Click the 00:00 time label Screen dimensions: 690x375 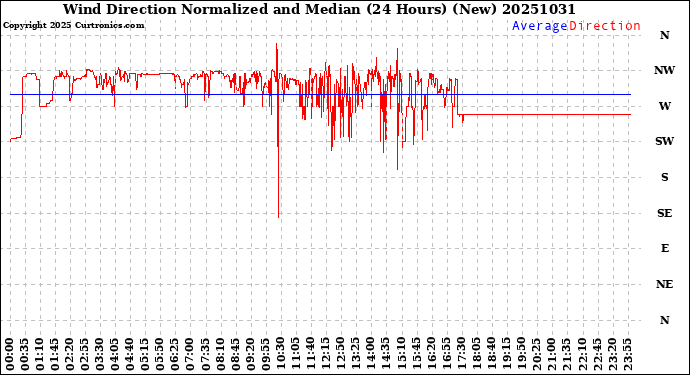(x=10, y=354)
